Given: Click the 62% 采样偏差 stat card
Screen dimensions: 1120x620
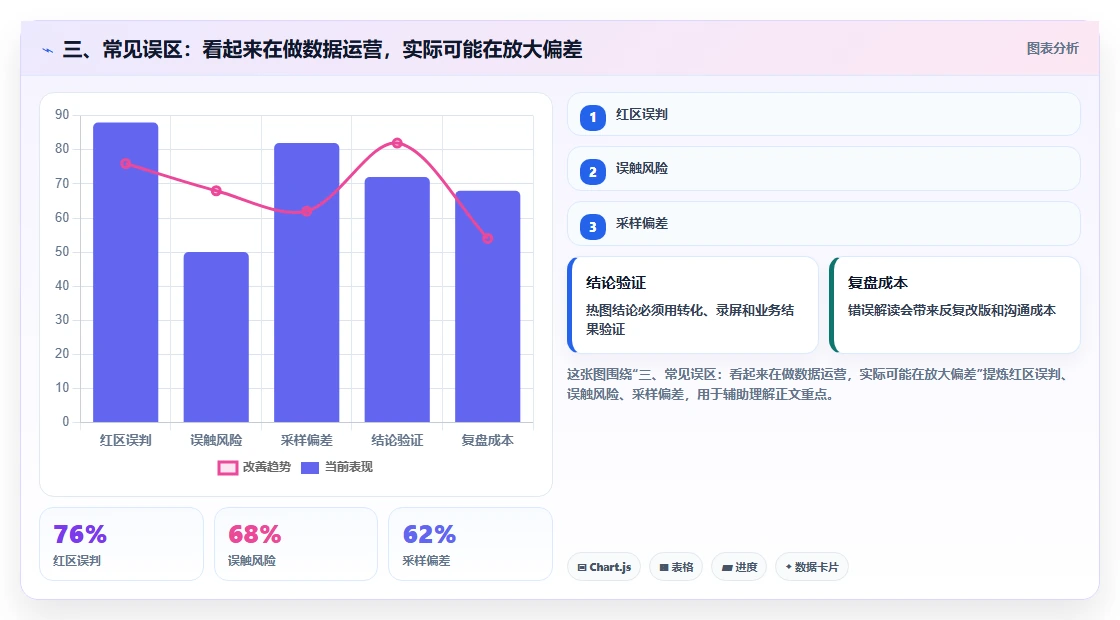Looking at the screenshot, I should 470,544.
